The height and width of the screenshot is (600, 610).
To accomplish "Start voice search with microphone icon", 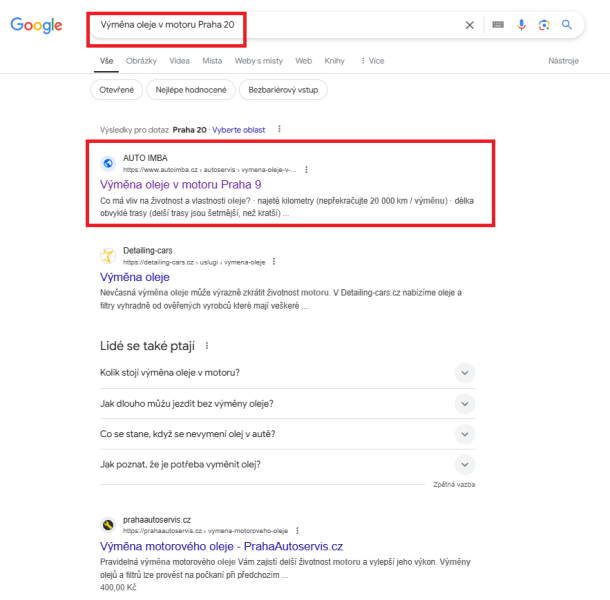I will pyautogui.click(x=521, y=25).
